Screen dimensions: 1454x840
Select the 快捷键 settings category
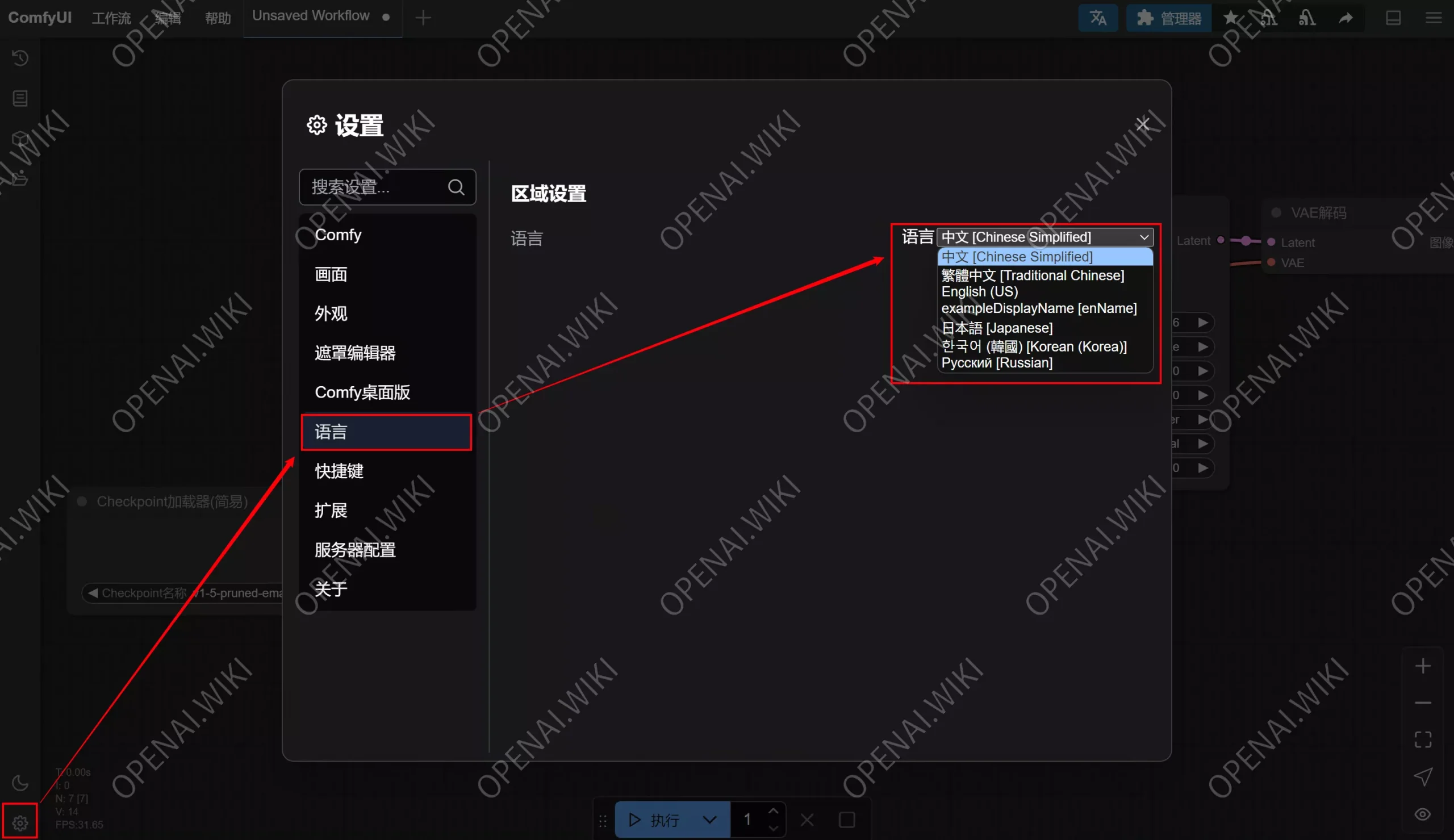(x=387, y=471)
